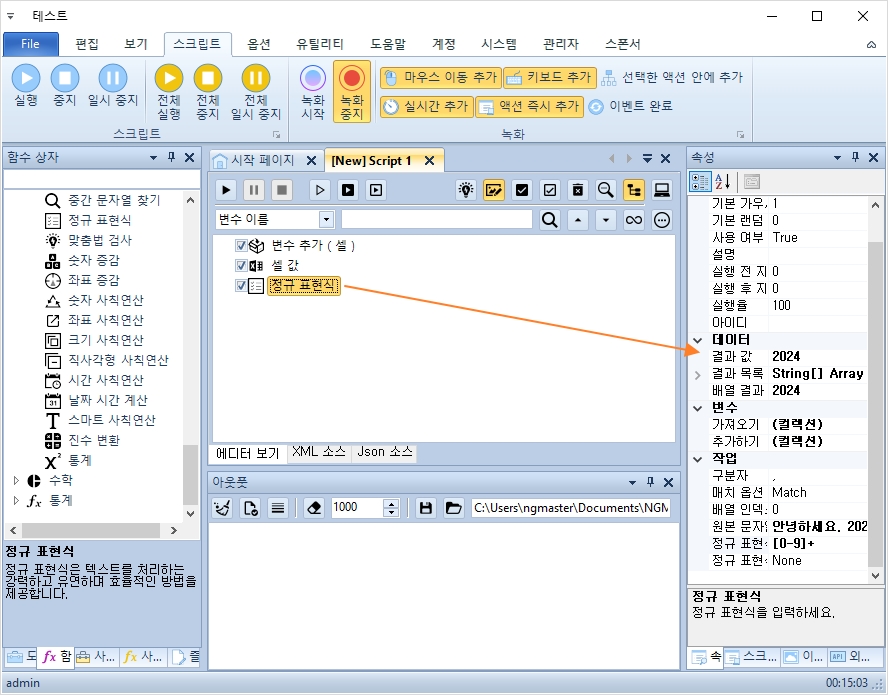Image resolution: width=888 pixels, height=695 pixels.
Task: Open the 변수 이름 dropdown
Action: (326, 220)
